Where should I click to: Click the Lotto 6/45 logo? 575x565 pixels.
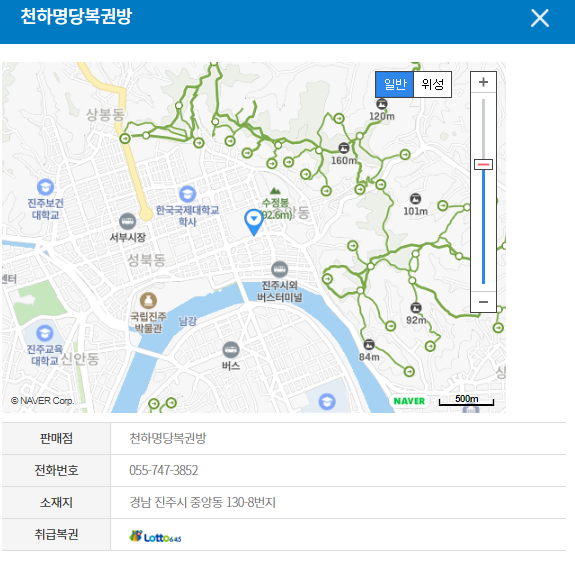tap(155, 536)
